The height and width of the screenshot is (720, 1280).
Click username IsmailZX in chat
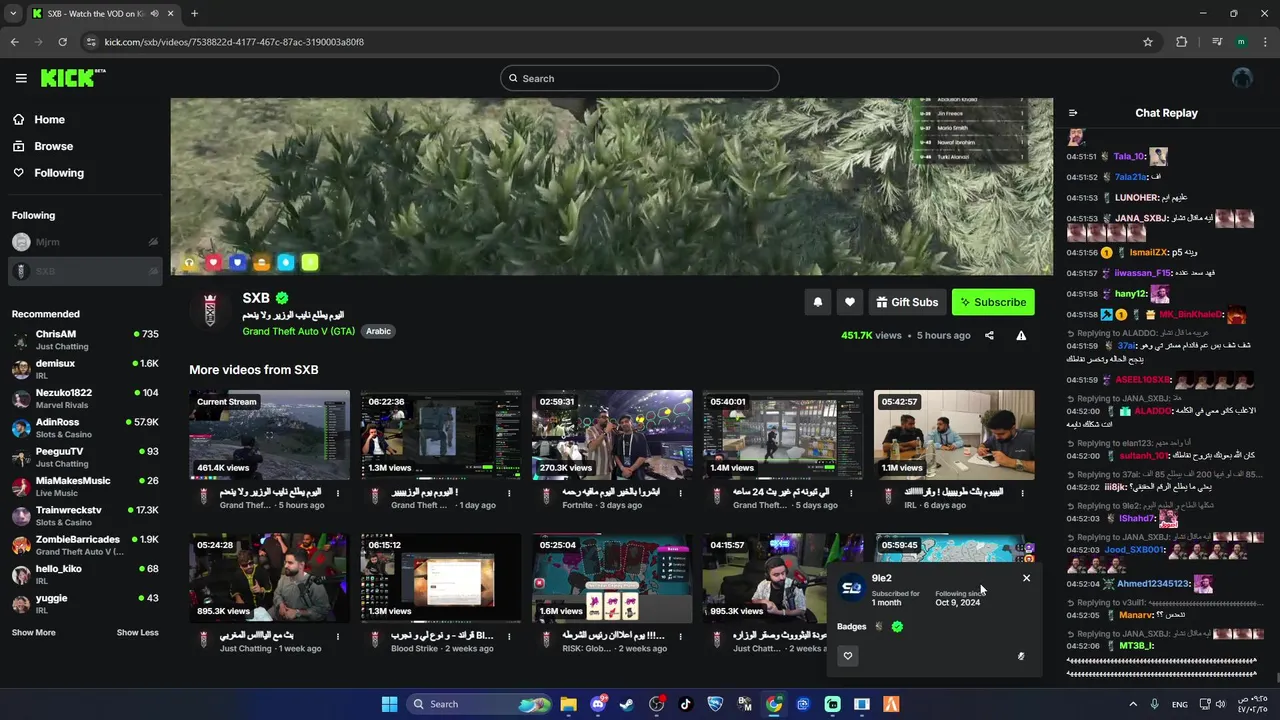click(1149, 253)
